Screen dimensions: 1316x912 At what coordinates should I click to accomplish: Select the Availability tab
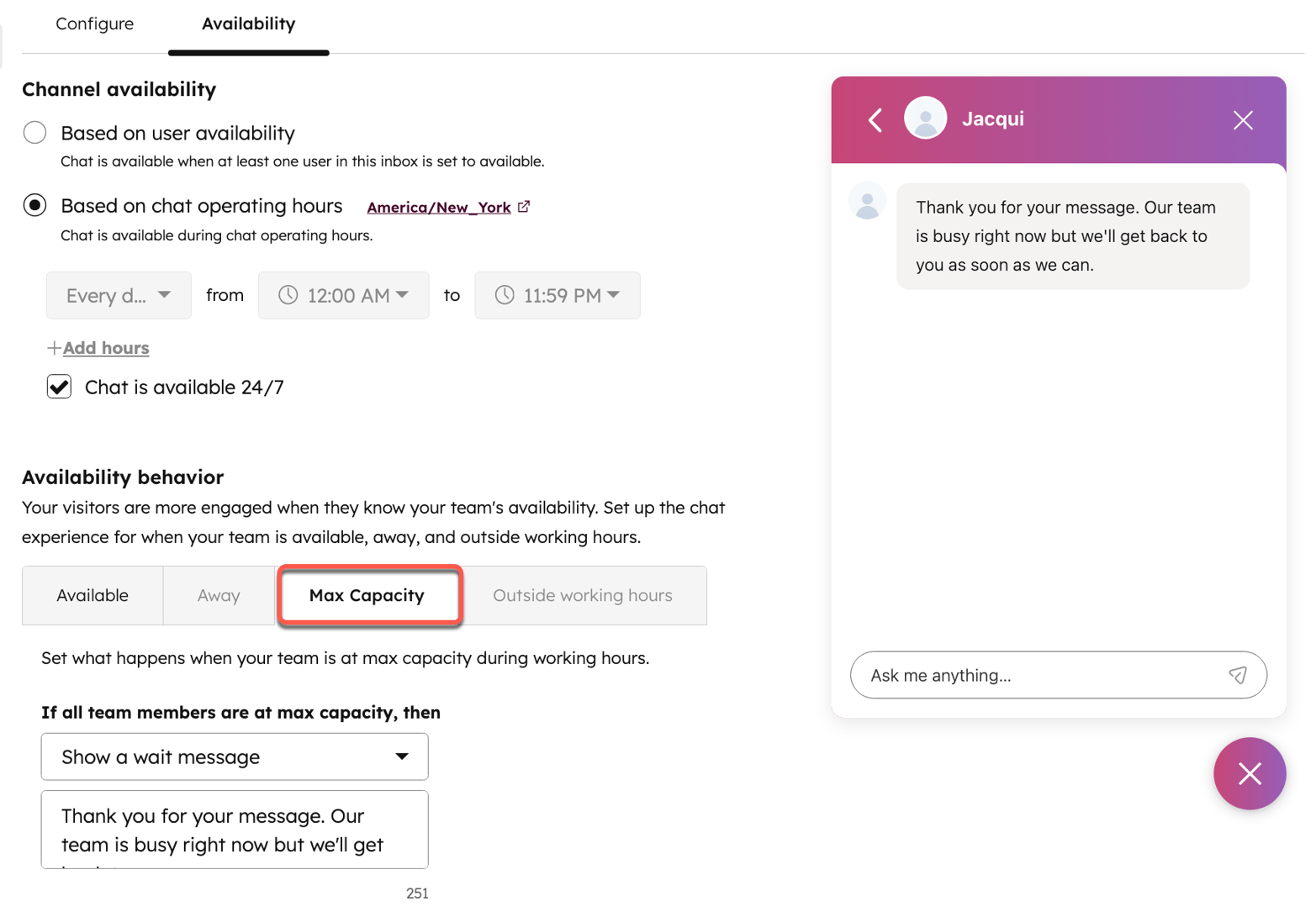coord(249,24)
